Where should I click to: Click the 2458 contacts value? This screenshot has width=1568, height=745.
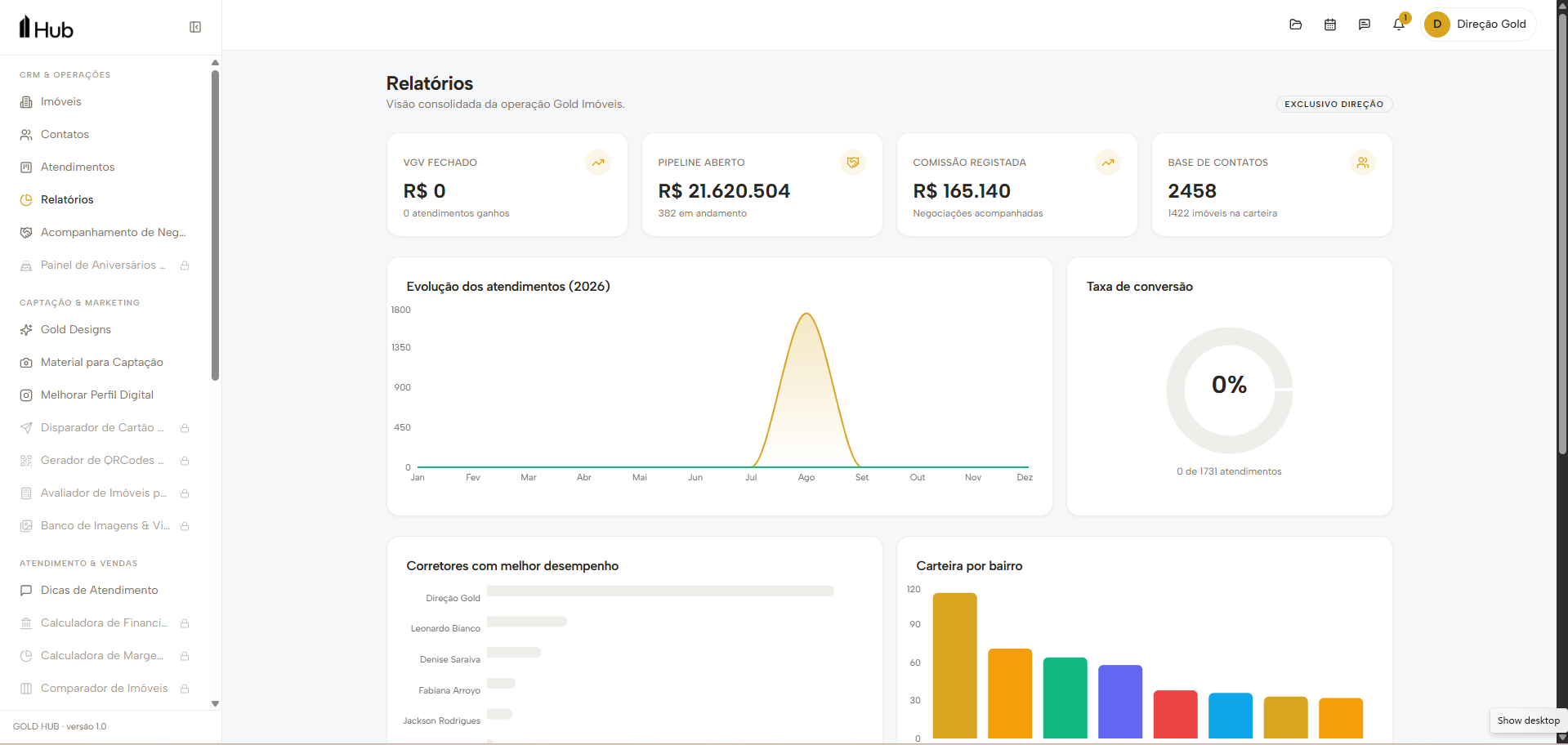pyautogui.click(x=1192, y=191)
